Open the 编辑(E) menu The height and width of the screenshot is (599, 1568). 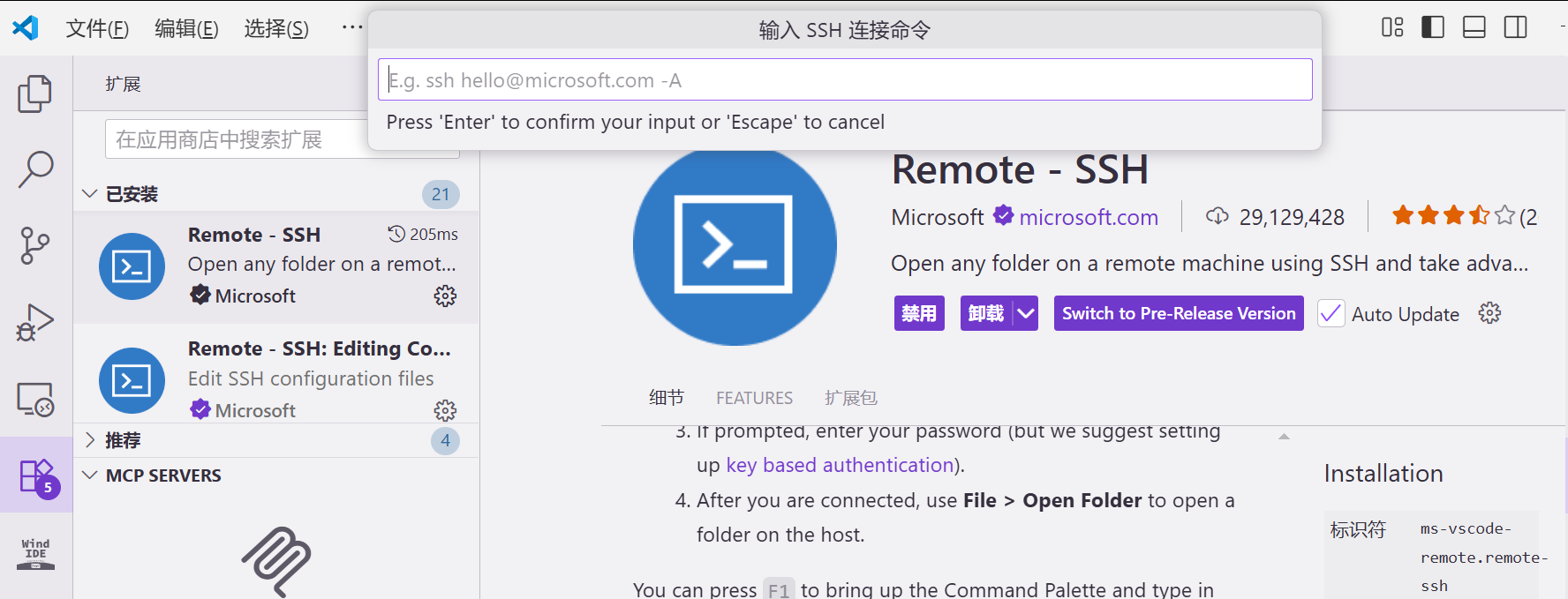point(186,28)
